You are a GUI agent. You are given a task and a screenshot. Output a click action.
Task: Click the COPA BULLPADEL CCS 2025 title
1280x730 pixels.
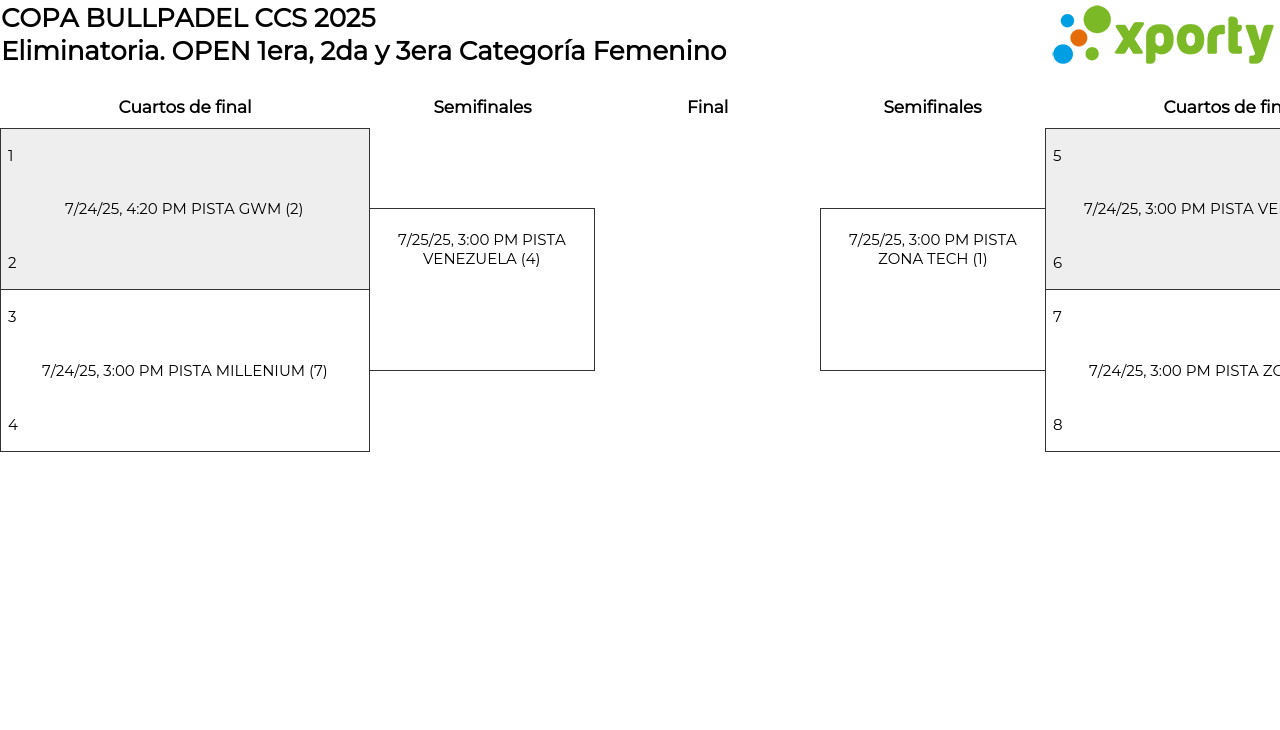pyautogui.click(x=189, y=18)
